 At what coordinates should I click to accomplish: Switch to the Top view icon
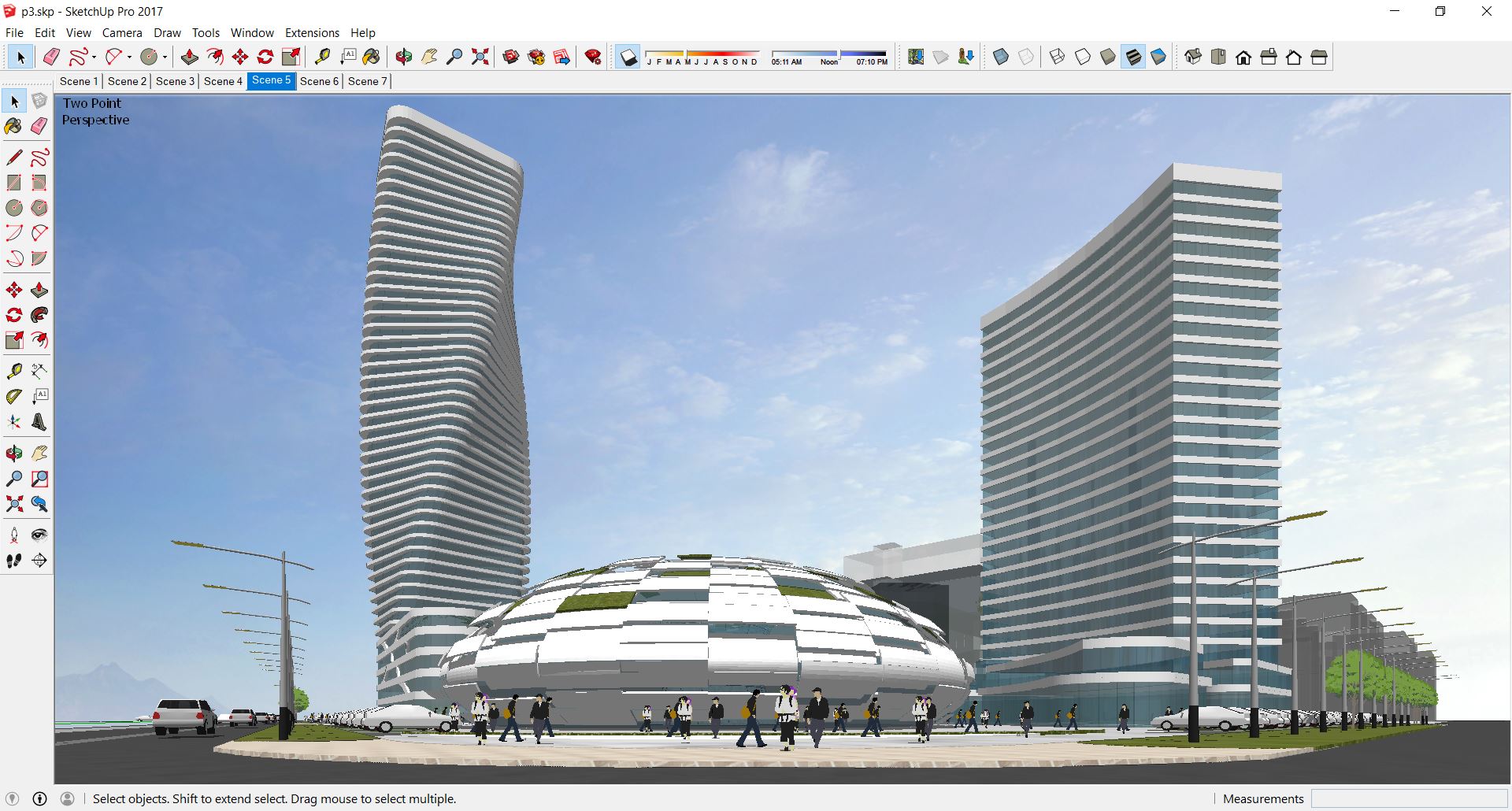(x=1218, y=57)
